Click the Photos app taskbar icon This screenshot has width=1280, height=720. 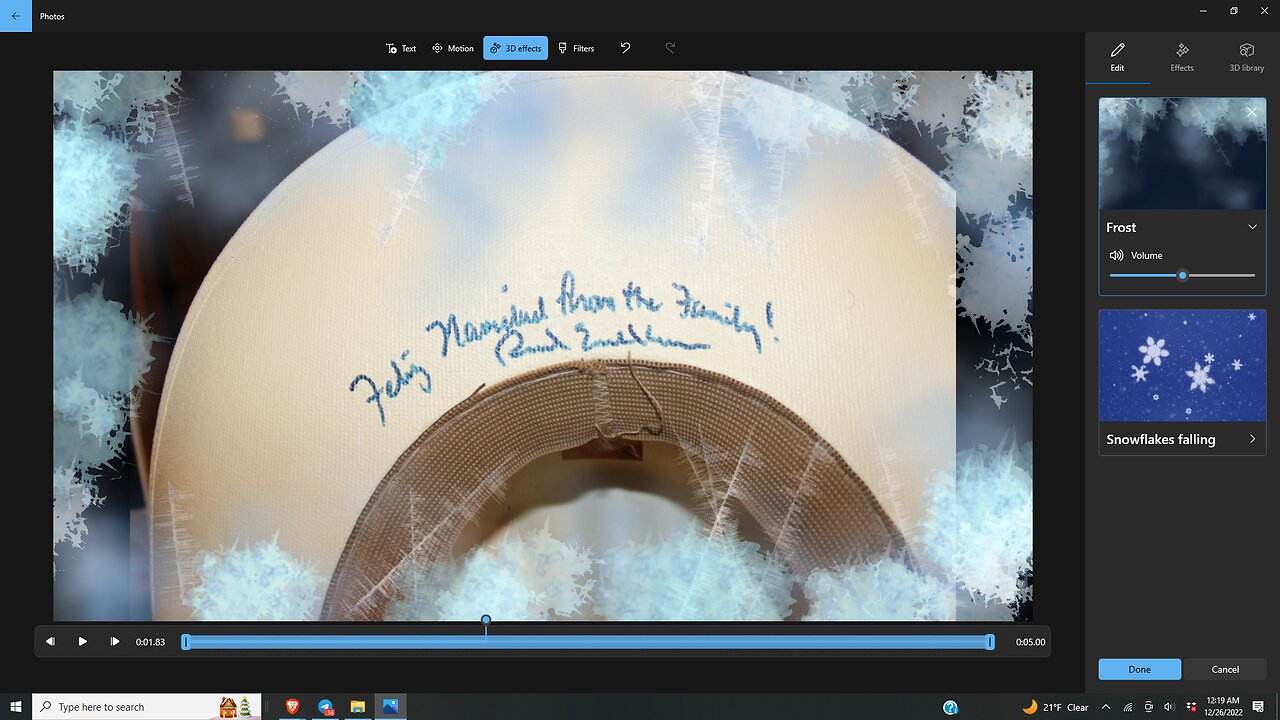click(x=390, y=707)
